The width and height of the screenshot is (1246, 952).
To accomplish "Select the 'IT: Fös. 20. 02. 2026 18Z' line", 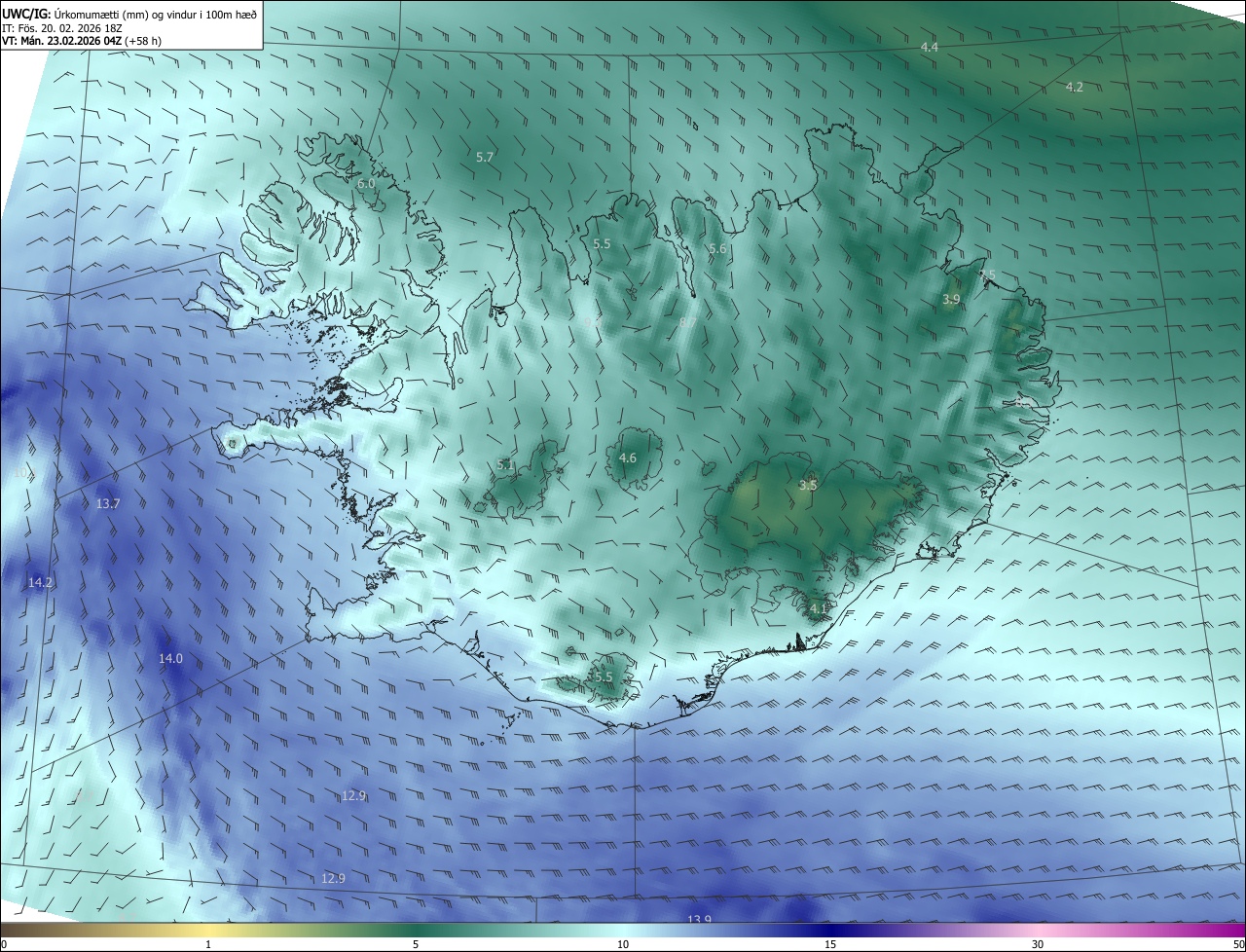I will tap(64, 28).
